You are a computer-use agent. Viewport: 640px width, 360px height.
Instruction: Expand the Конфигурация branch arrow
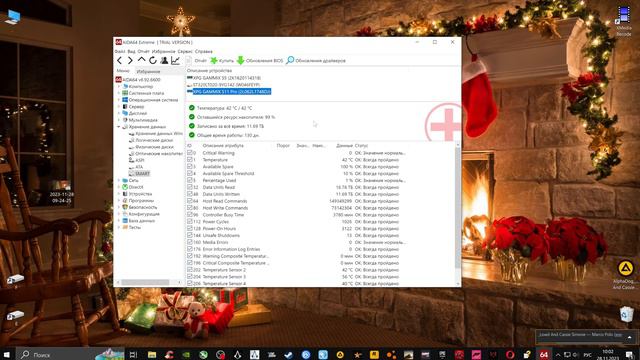119,214
